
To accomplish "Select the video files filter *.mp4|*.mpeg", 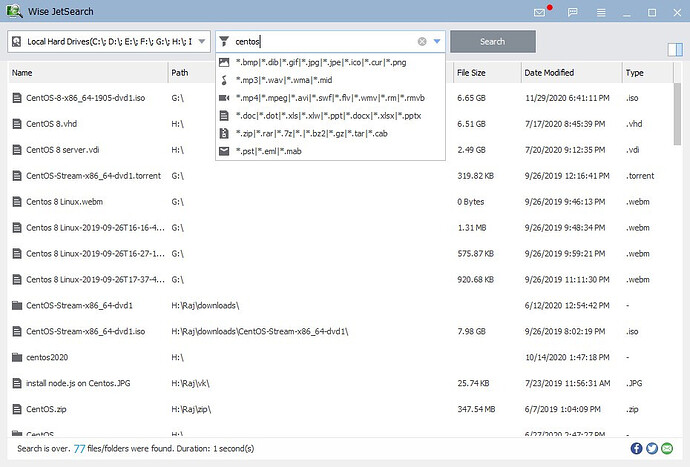I will pyautogui.click(x=330, y=98).
